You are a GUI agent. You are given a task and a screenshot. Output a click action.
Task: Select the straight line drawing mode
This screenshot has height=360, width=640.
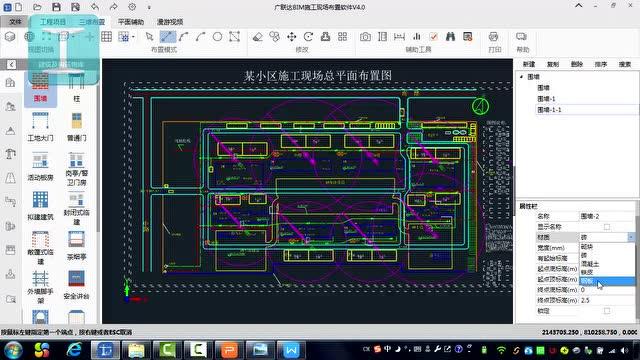pos(167,37)
